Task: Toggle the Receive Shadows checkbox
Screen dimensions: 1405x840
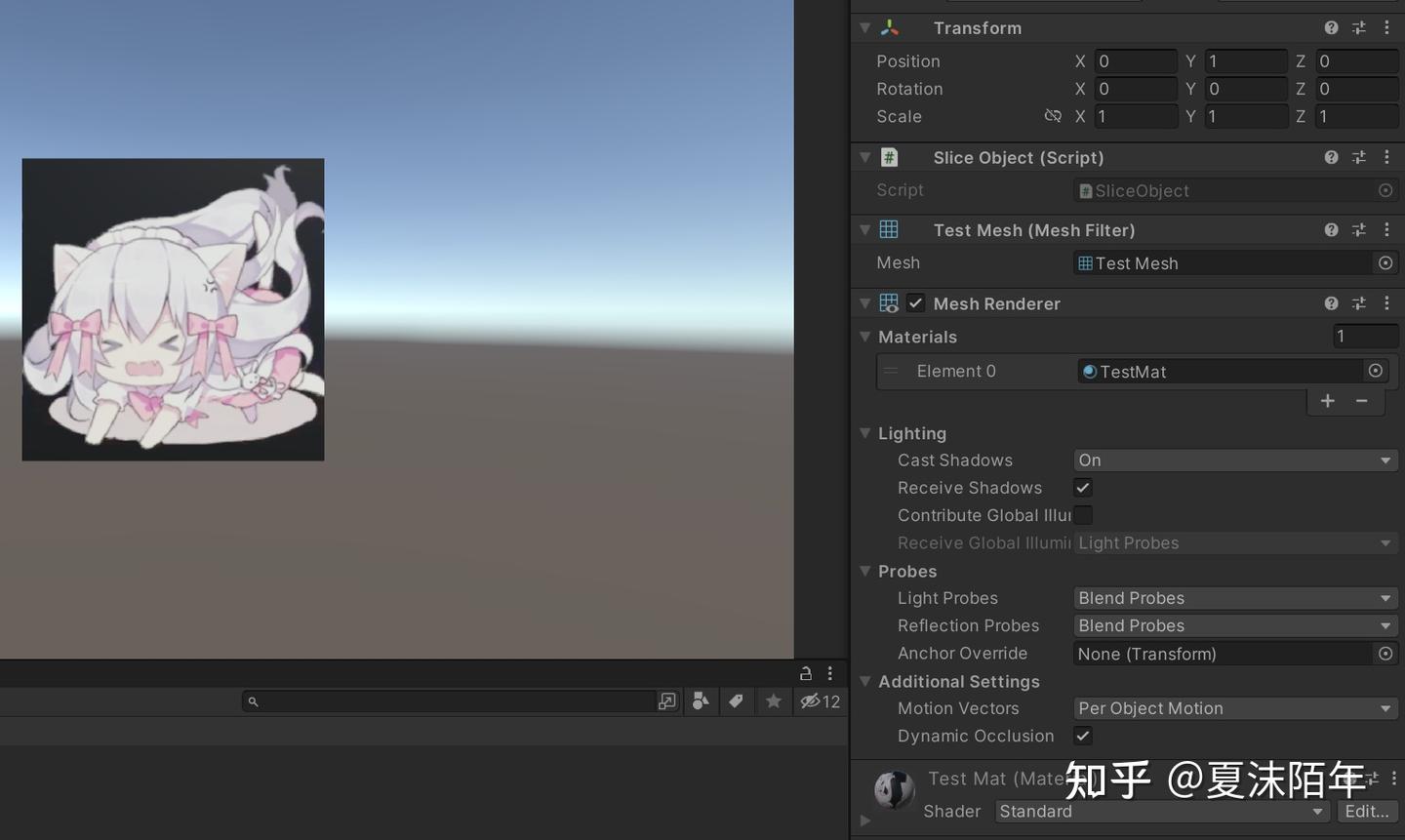Action: coord(1082,487)
